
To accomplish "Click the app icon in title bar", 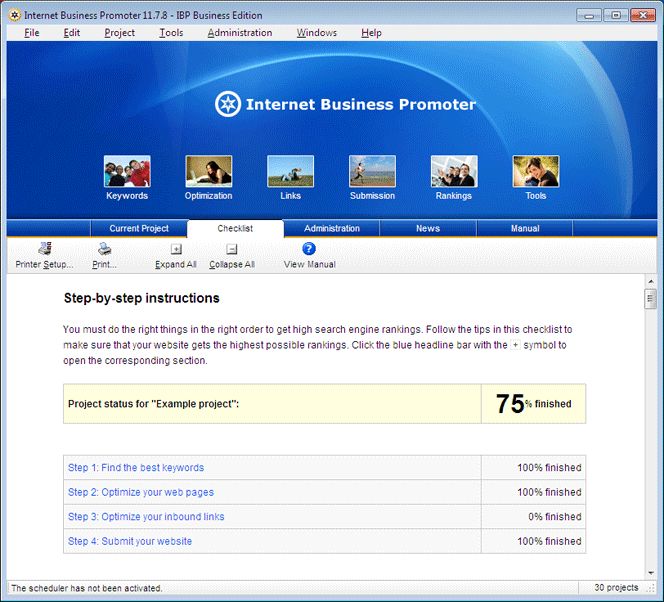I will click(x=15, y=15).
